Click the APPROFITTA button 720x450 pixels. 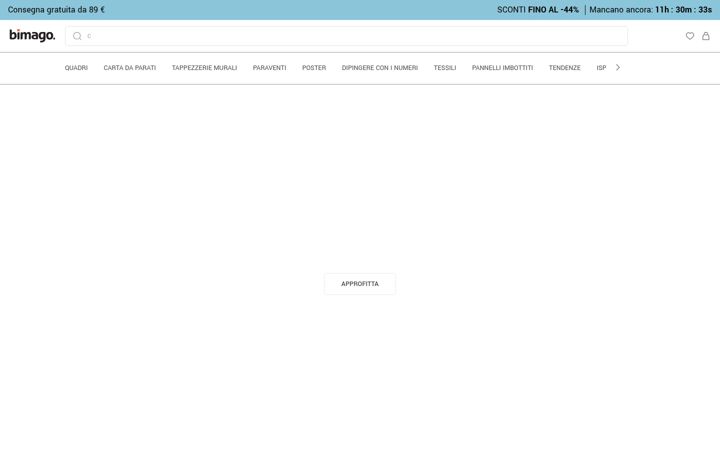tap(360, 284)
